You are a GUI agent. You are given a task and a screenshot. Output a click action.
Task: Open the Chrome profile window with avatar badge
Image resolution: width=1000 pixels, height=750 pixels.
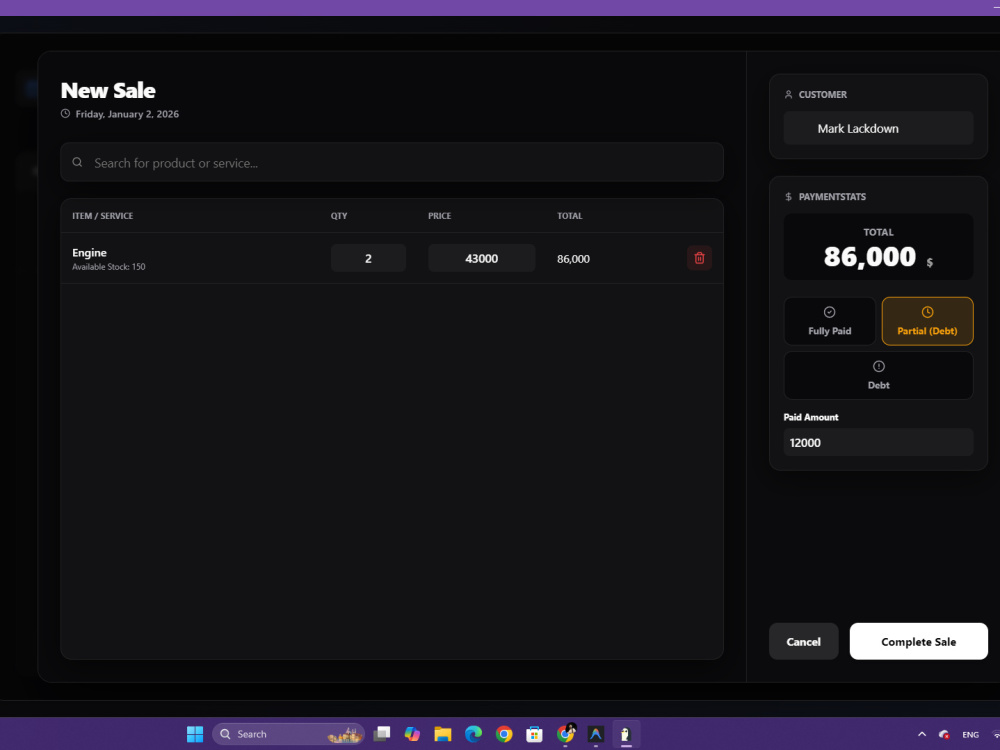(x=565, y=734)
